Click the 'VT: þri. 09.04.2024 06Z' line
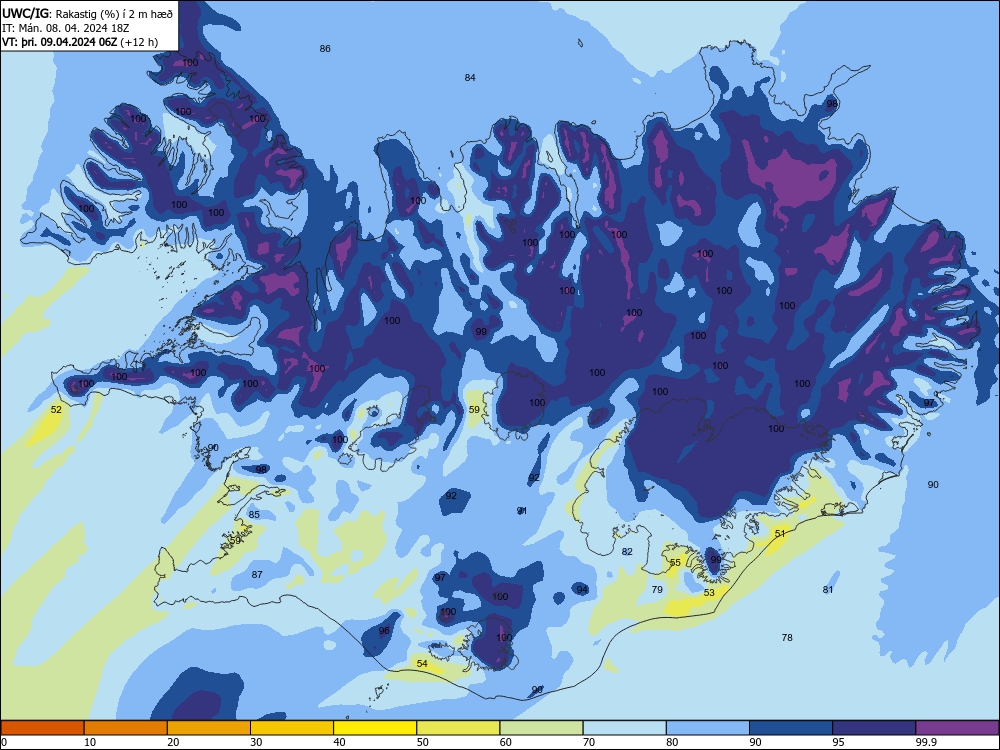The image size is (1000, 750). [x=59, y=42]
